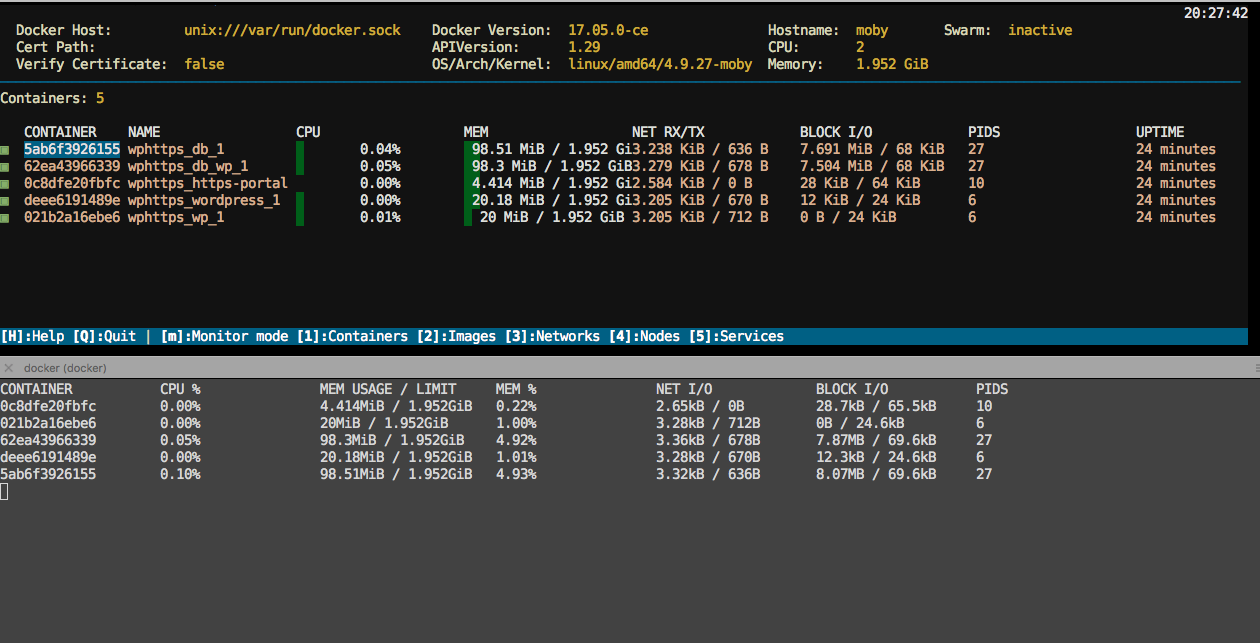Toggle [m]:Monitor mode

tap(224, 336)
